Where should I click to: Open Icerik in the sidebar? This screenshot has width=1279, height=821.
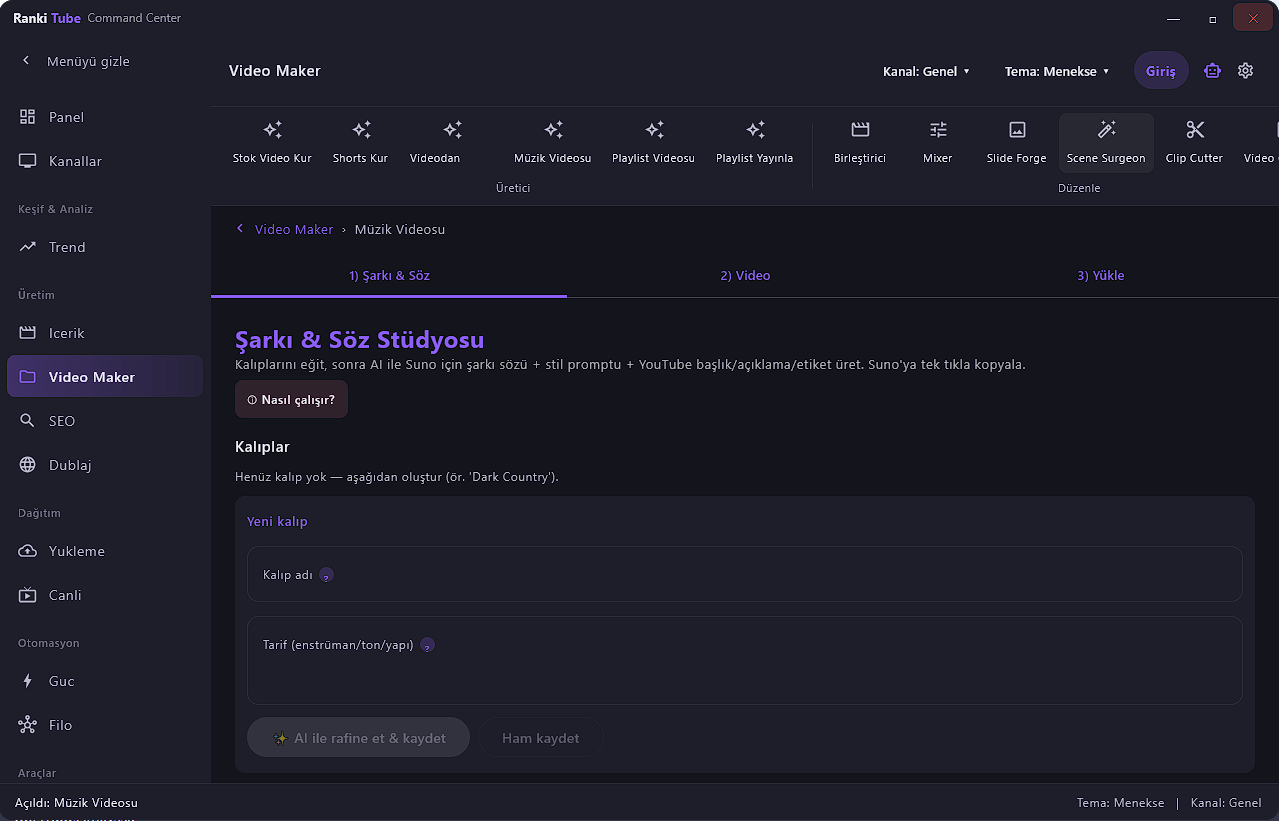pos(105,333)
